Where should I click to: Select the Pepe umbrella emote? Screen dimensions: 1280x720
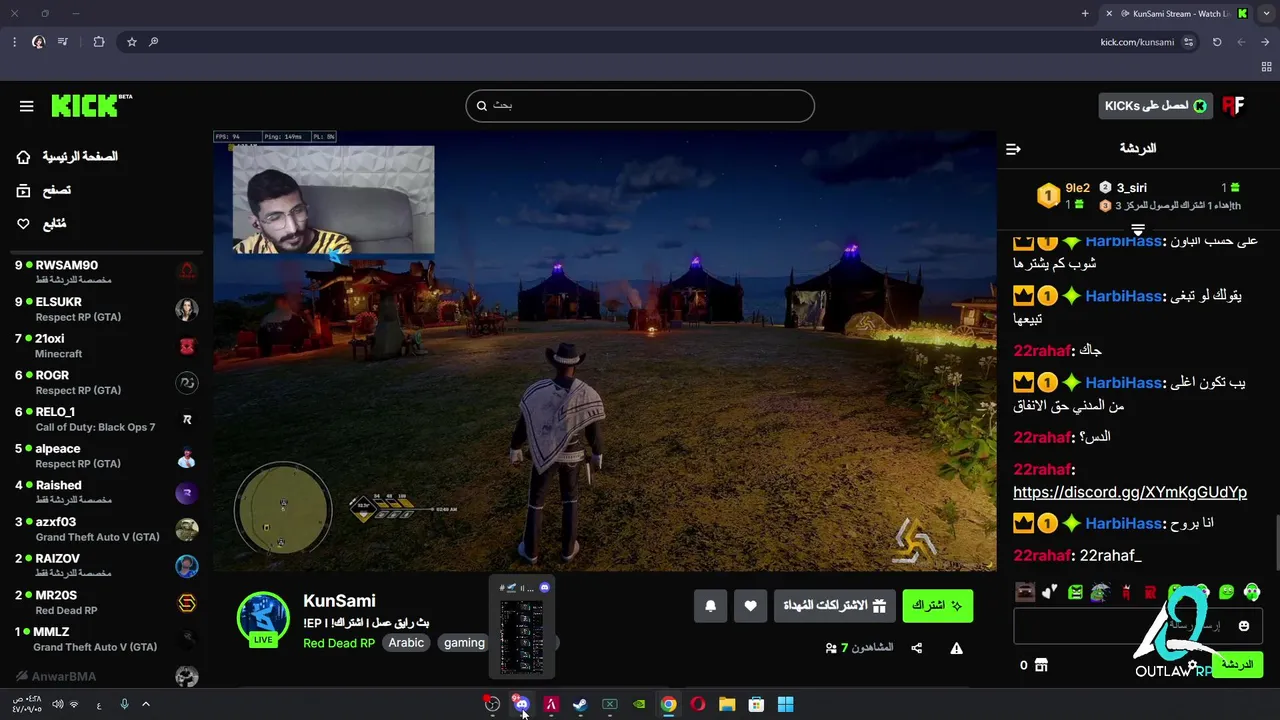point(1100,592)
